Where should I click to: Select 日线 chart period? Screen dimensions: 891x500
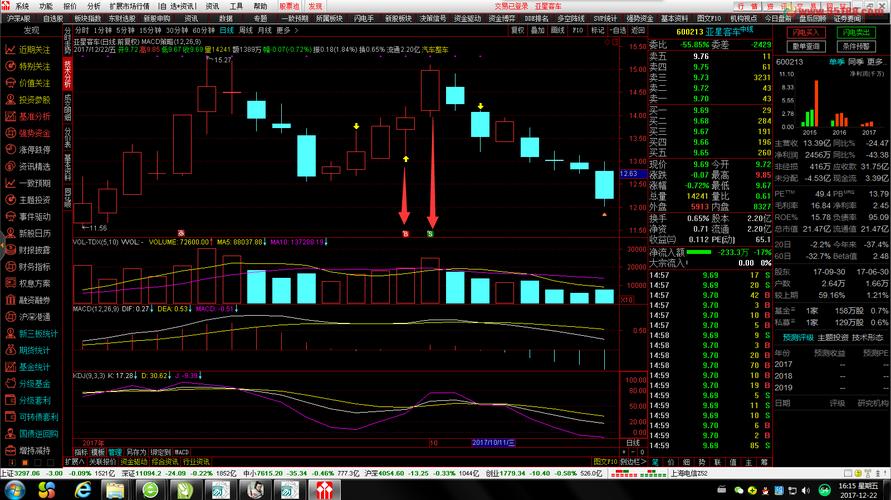[226, 30]
